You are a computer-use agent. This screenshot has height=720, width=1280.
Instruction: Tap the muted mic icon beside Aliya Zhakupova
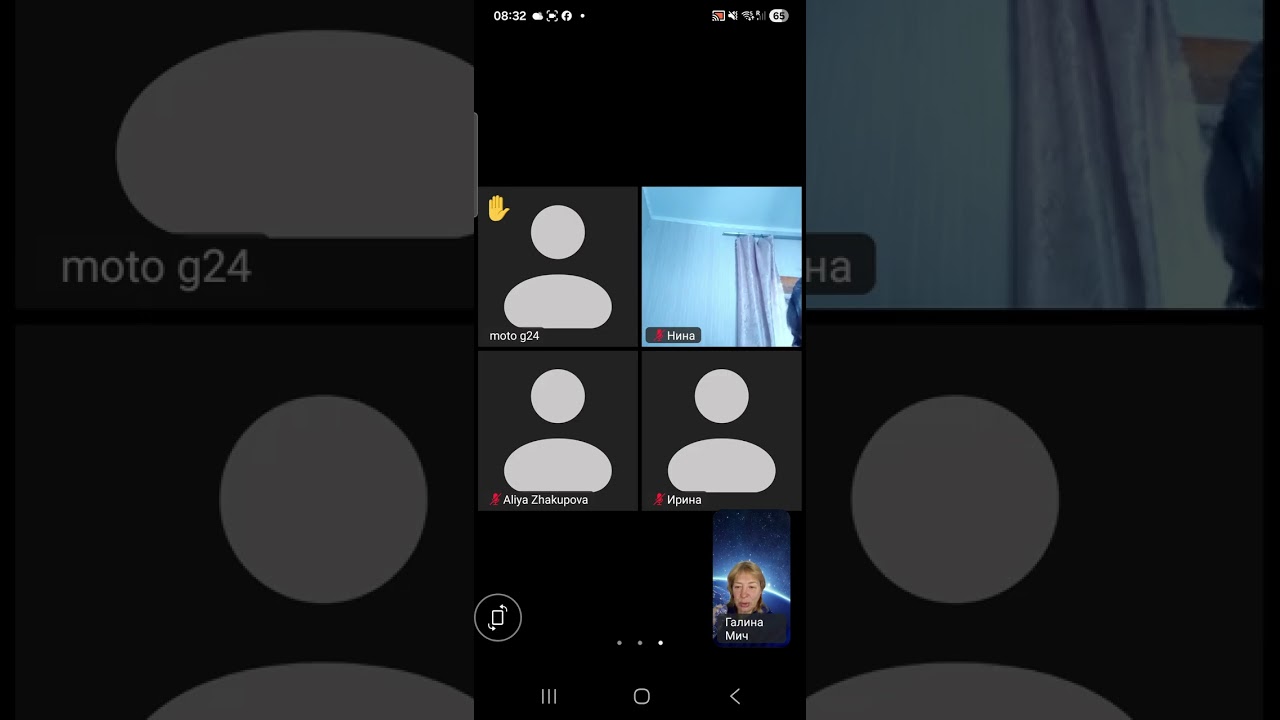click(x=495, y=499)
